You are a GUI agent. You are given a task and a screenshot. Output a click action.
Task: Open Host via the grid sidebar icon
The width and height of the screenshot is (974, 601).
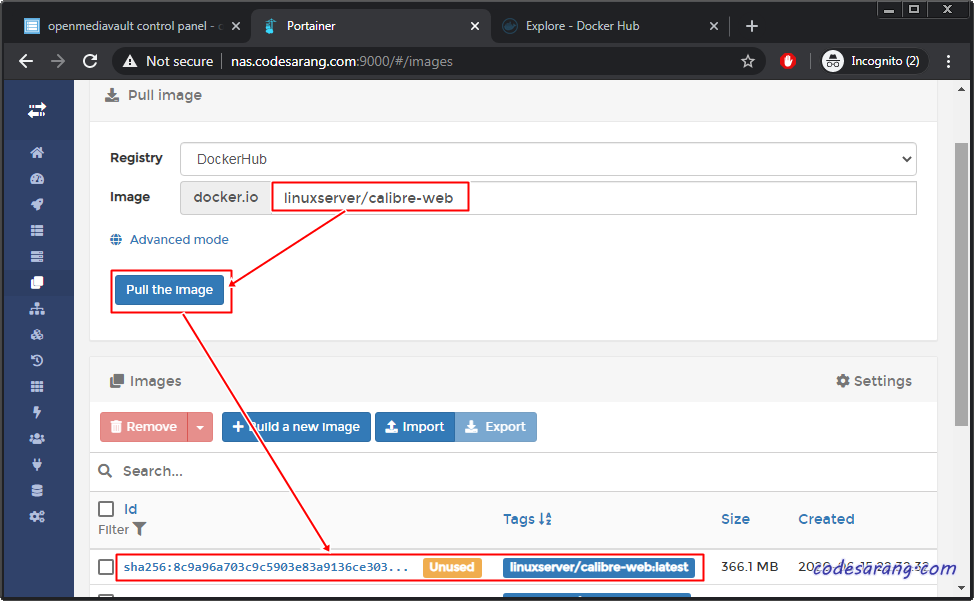(37, 386)
